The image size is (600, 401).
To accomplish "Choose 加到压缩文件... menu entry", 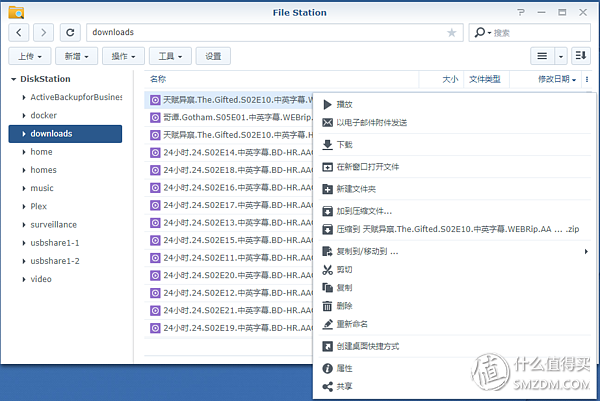I will coord(453,211).
